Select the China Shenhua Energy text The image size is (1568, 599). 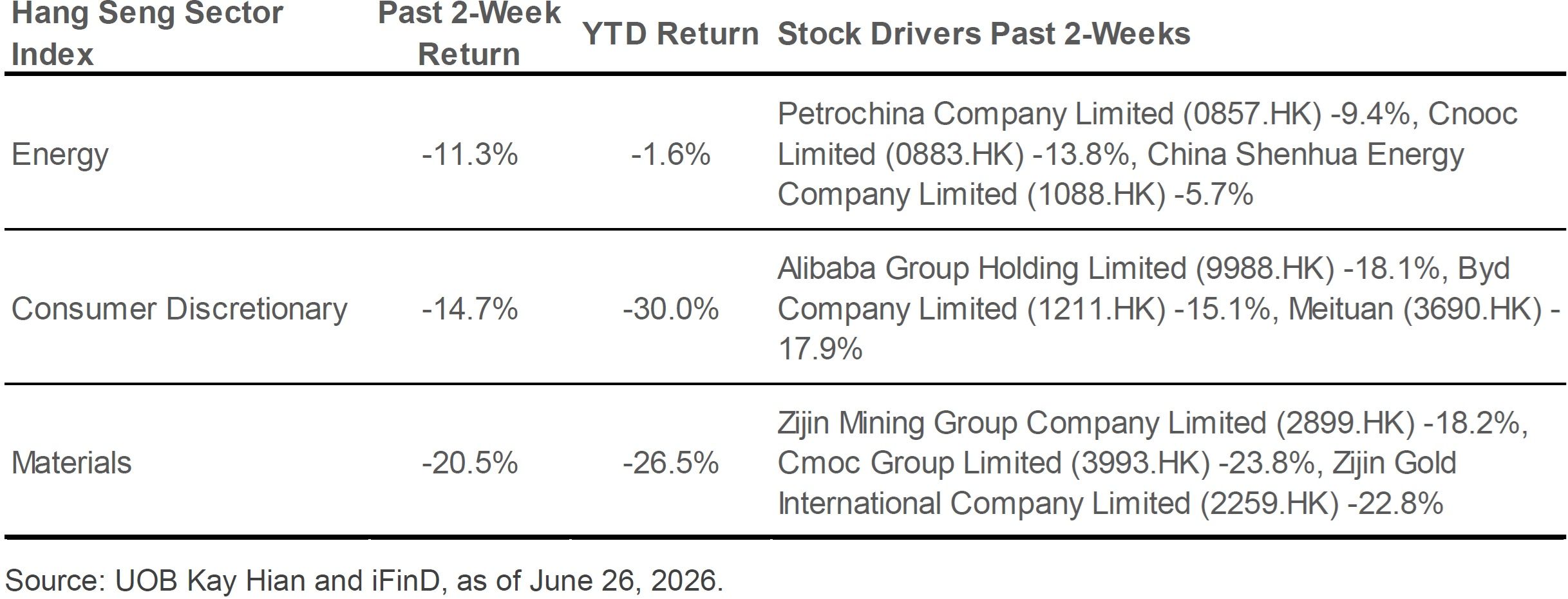point(1305,155)
